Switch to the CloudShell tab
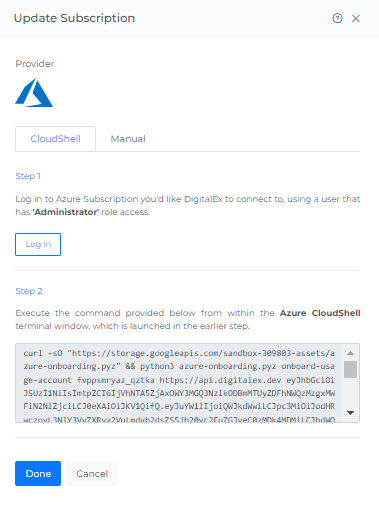This screenshot has height=509, width=379. (x=55, y=139)
